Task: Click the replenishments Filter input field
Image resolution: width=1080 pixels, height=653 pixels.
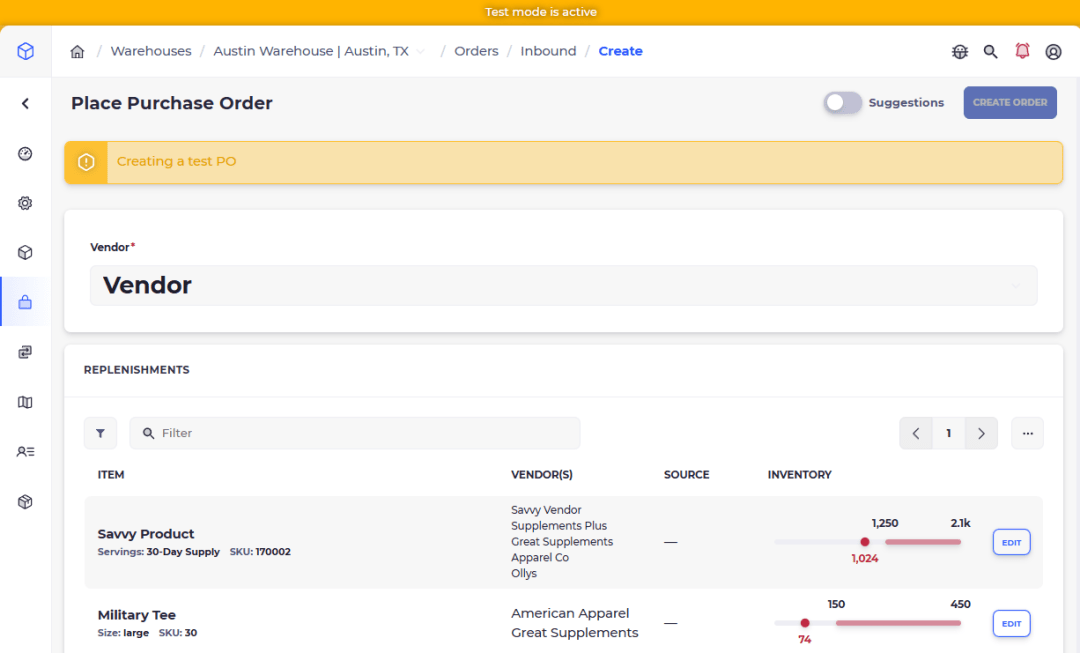Action: click(355, 433)
